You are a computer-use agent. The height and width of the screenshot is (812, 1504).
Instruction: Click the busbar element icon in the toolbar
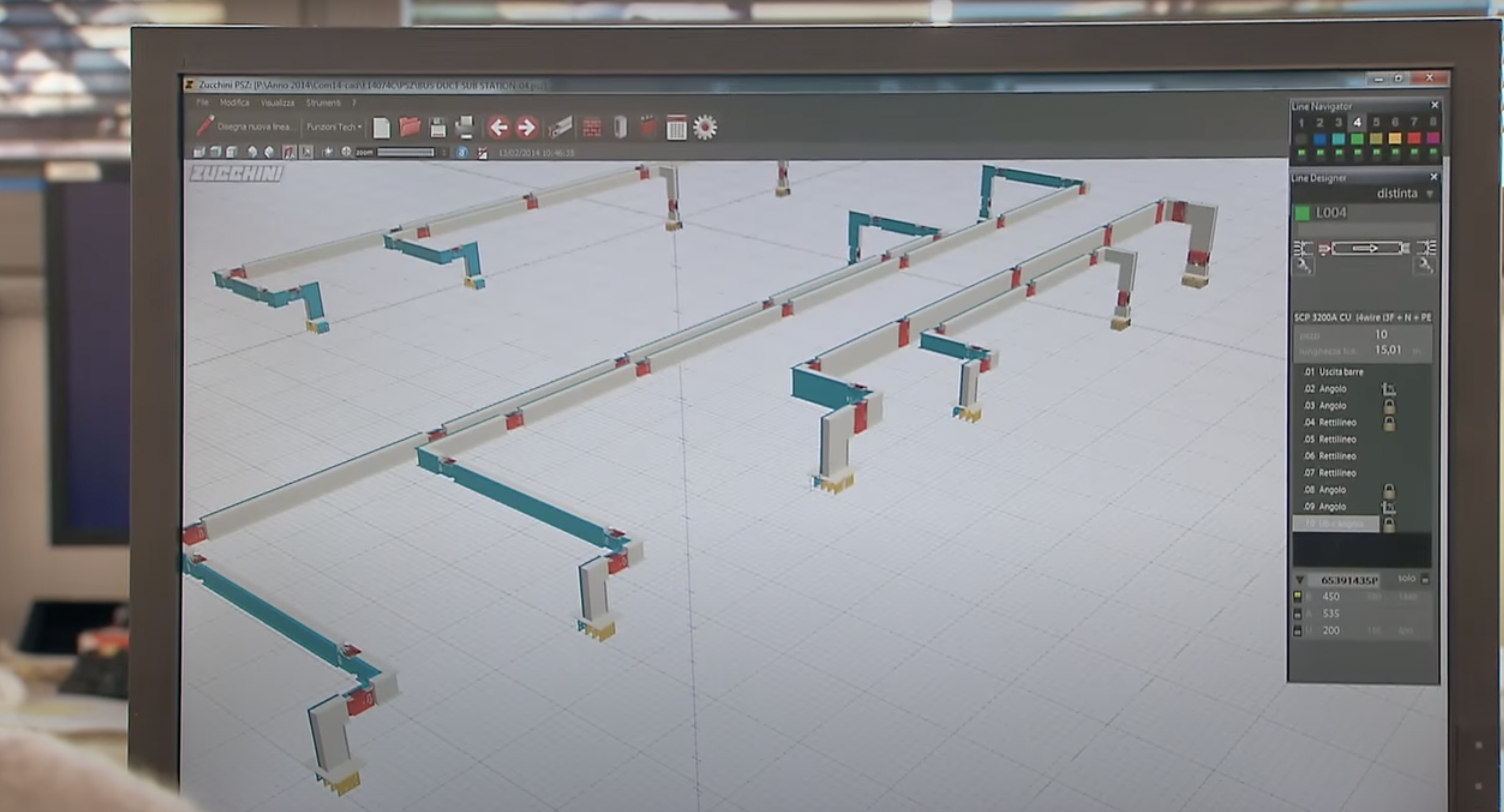560,127
